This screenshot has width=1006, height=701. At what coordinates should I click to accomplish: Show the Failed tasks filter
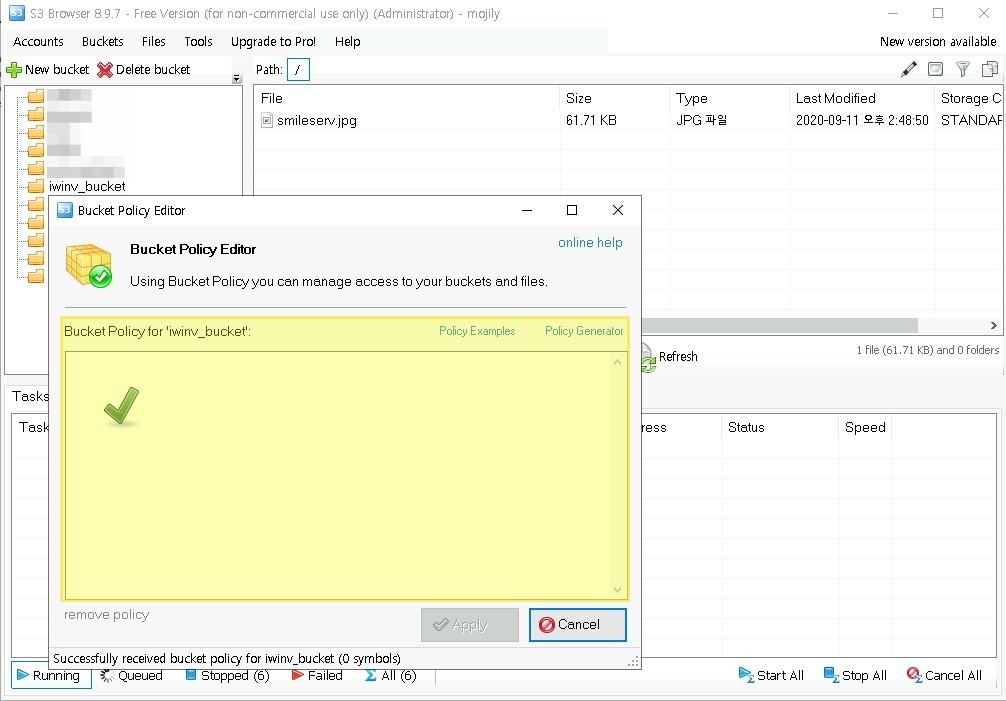tap(317, 675)
